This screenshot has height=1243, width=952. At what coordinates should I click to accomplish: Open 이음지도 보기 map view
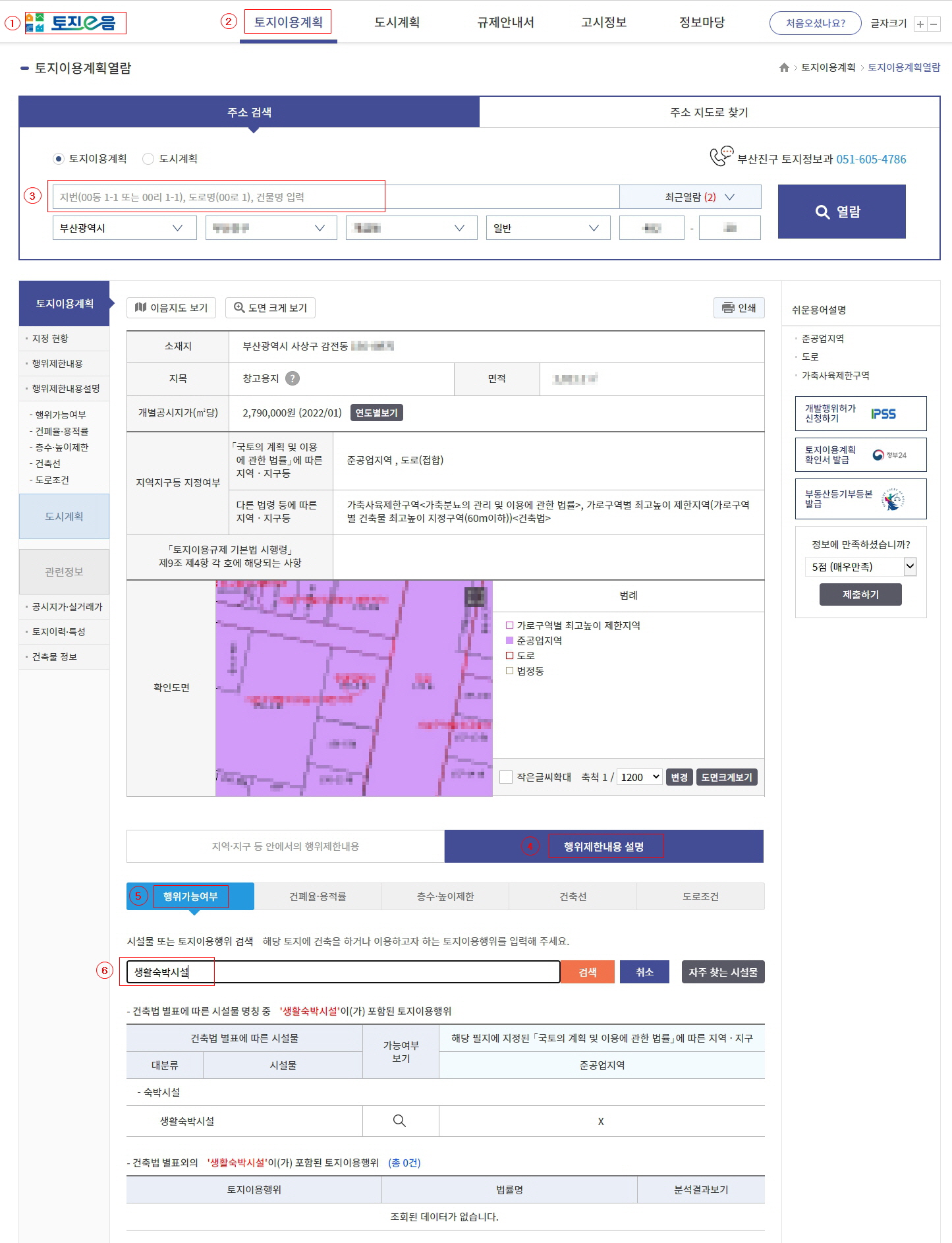(171, 308)
